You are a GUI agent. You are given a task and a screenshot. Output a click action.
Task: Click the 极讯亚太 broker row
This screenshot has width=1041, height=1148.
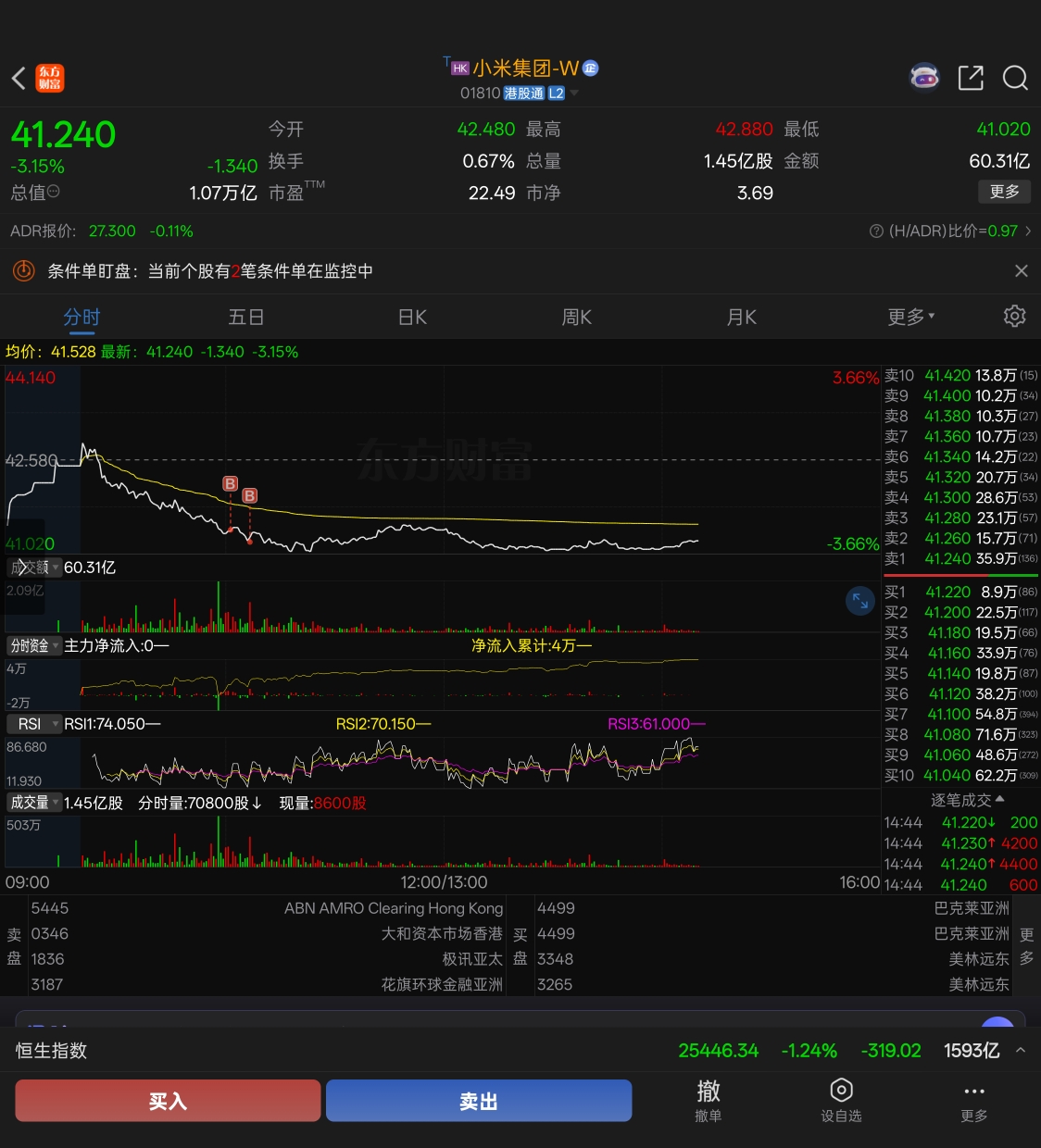267,959
